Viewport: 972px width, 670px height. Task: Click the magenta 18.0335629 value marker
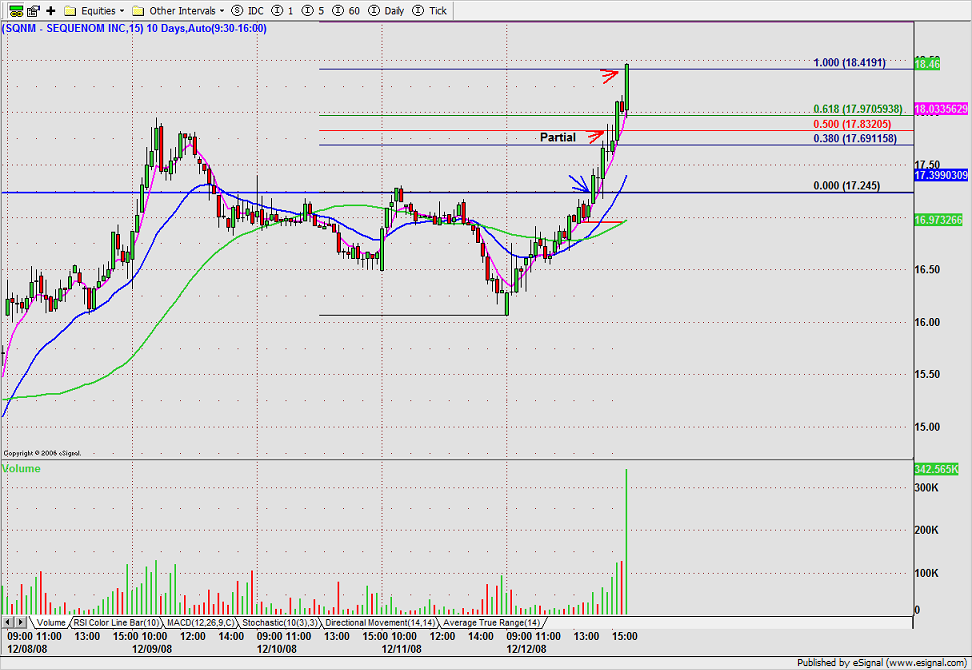[x=940, y=109]
